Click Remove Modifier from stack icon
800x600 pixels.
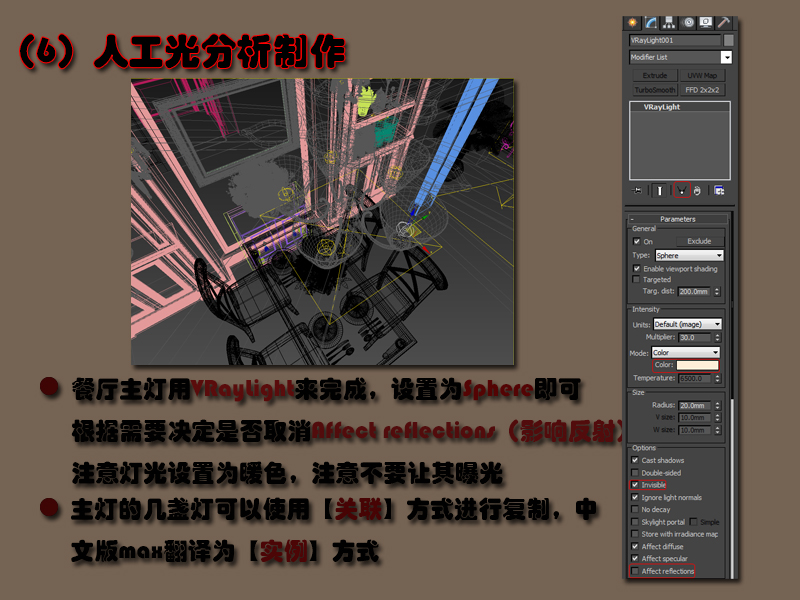[697, 191]
